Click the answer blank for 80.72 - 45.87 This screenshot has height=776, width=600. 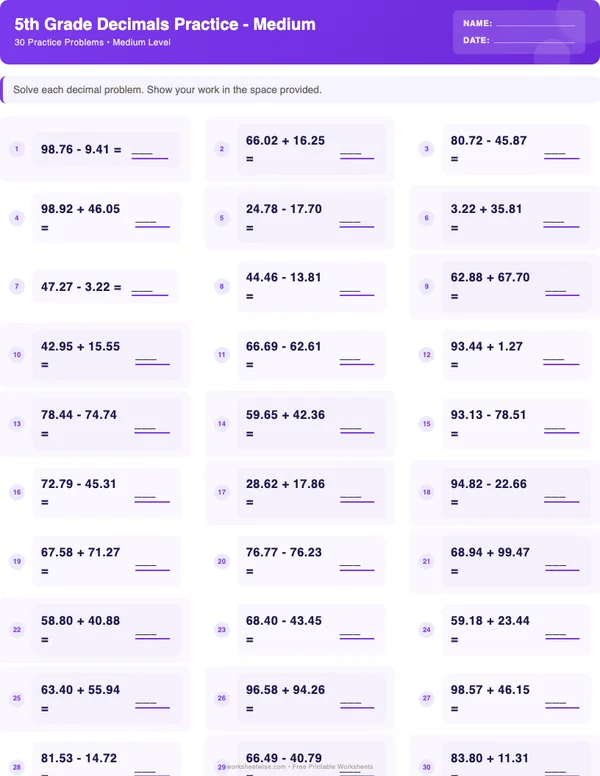pos(561,157)
